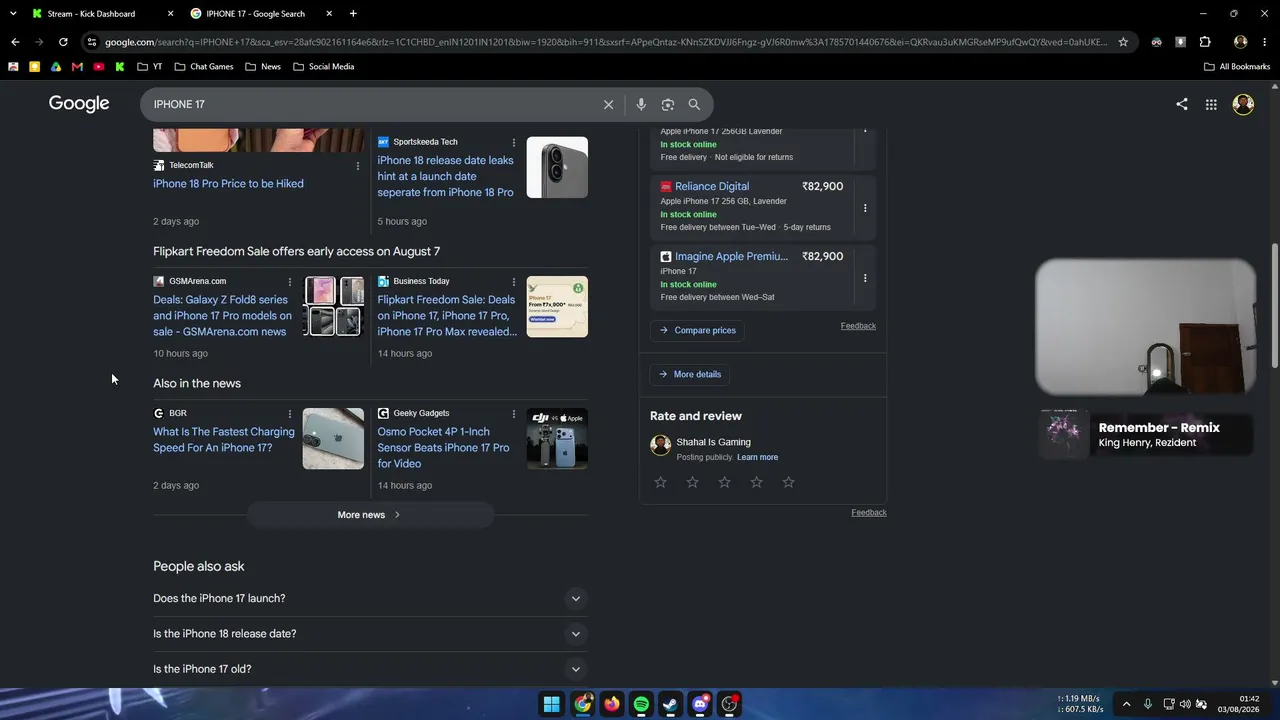Open "iPhone 18 Pro Price to be Hiked" article
Viewport: 1280px width, 720px height.
pyautogui.click(x=228, y=184)
